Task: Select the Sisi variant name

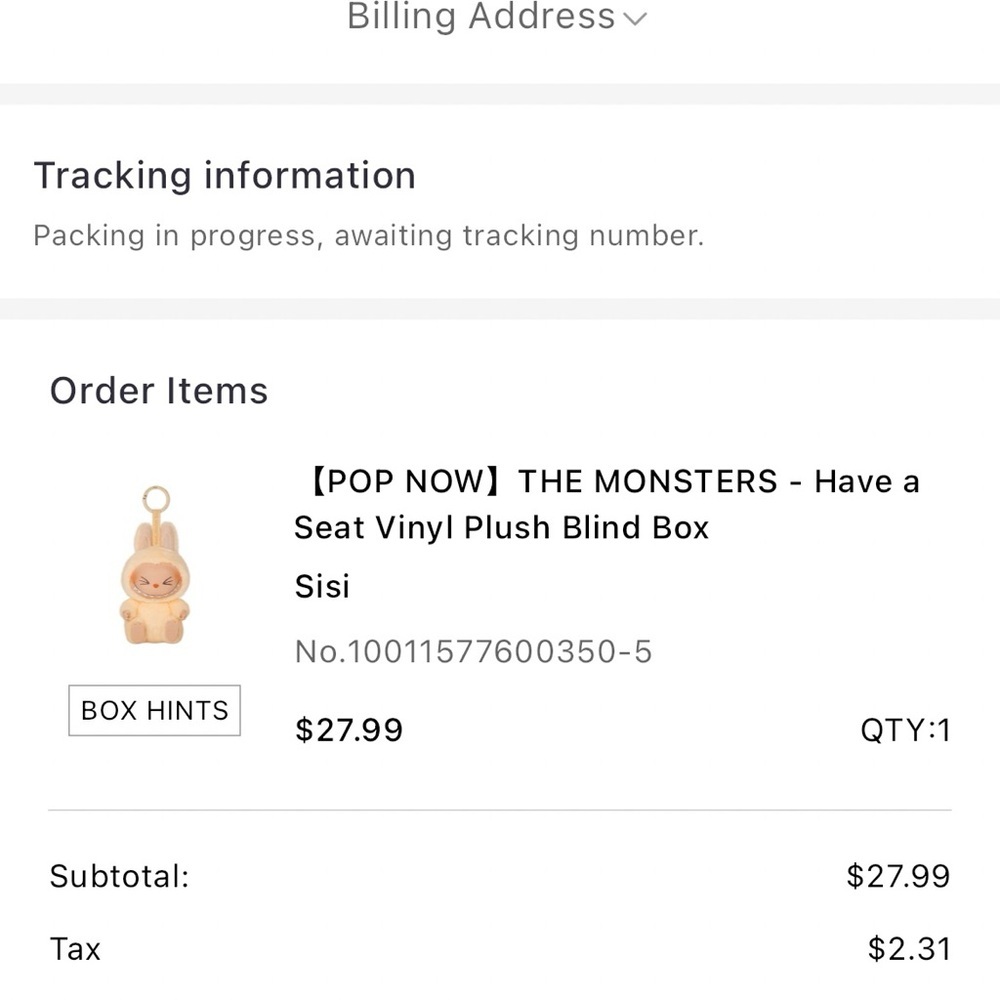Action: tap(322, 587)
